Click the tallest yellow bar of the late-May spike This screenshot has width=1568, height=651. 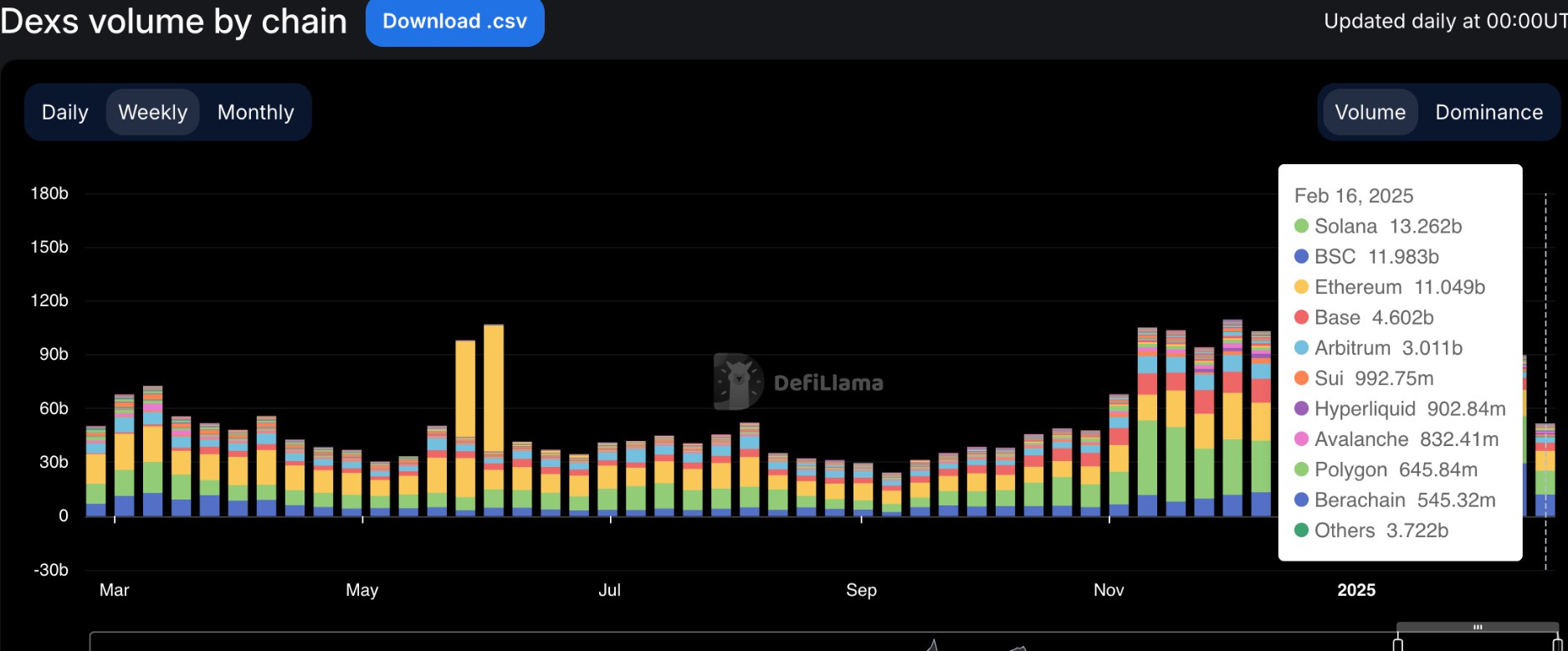tap(494, 388)
